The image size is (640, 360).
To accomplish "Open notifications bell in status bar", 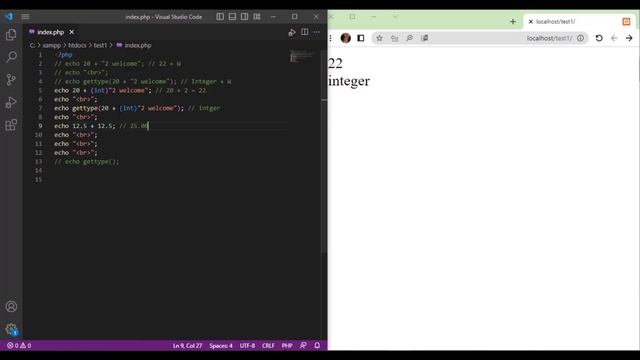I will pos(317,346).
